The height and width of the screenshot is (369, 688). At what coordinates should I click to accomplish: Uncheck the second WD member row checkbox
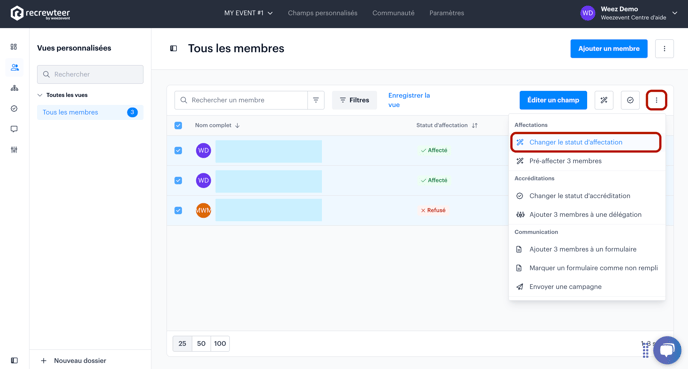click(x=178, y=180)
